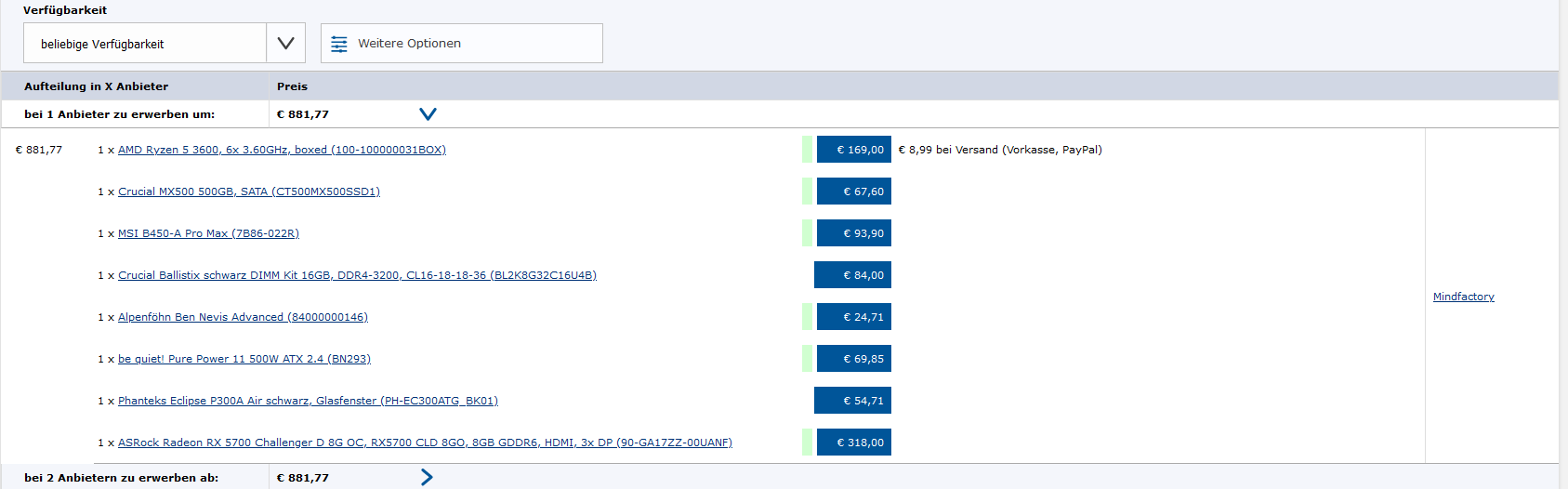
Task: Click the green availability bar beside € 24,71
Action: point(808,316)
